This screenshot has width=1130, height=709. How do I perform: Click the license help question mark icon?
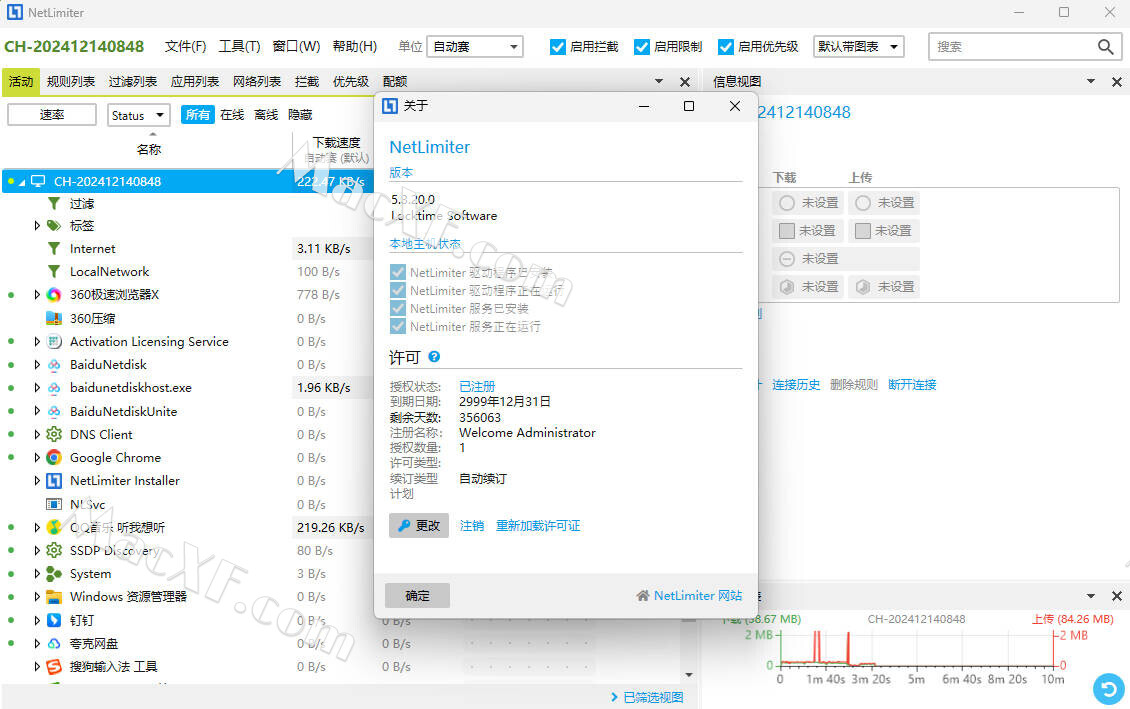[x=434, y=357]
